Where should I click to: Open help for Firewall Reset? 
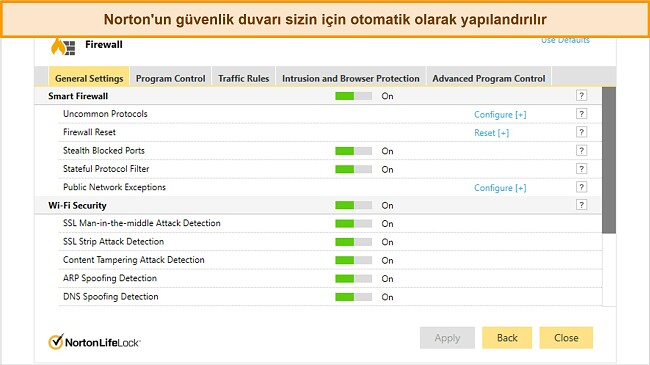coord(581,132)
